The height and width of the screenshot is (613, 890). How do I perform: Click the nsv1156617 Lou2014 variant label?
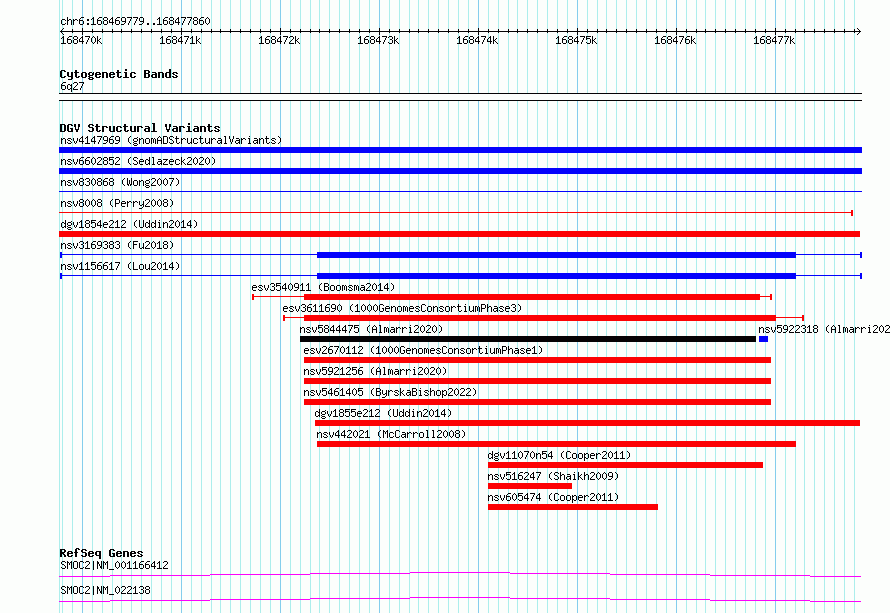[120, 266]
